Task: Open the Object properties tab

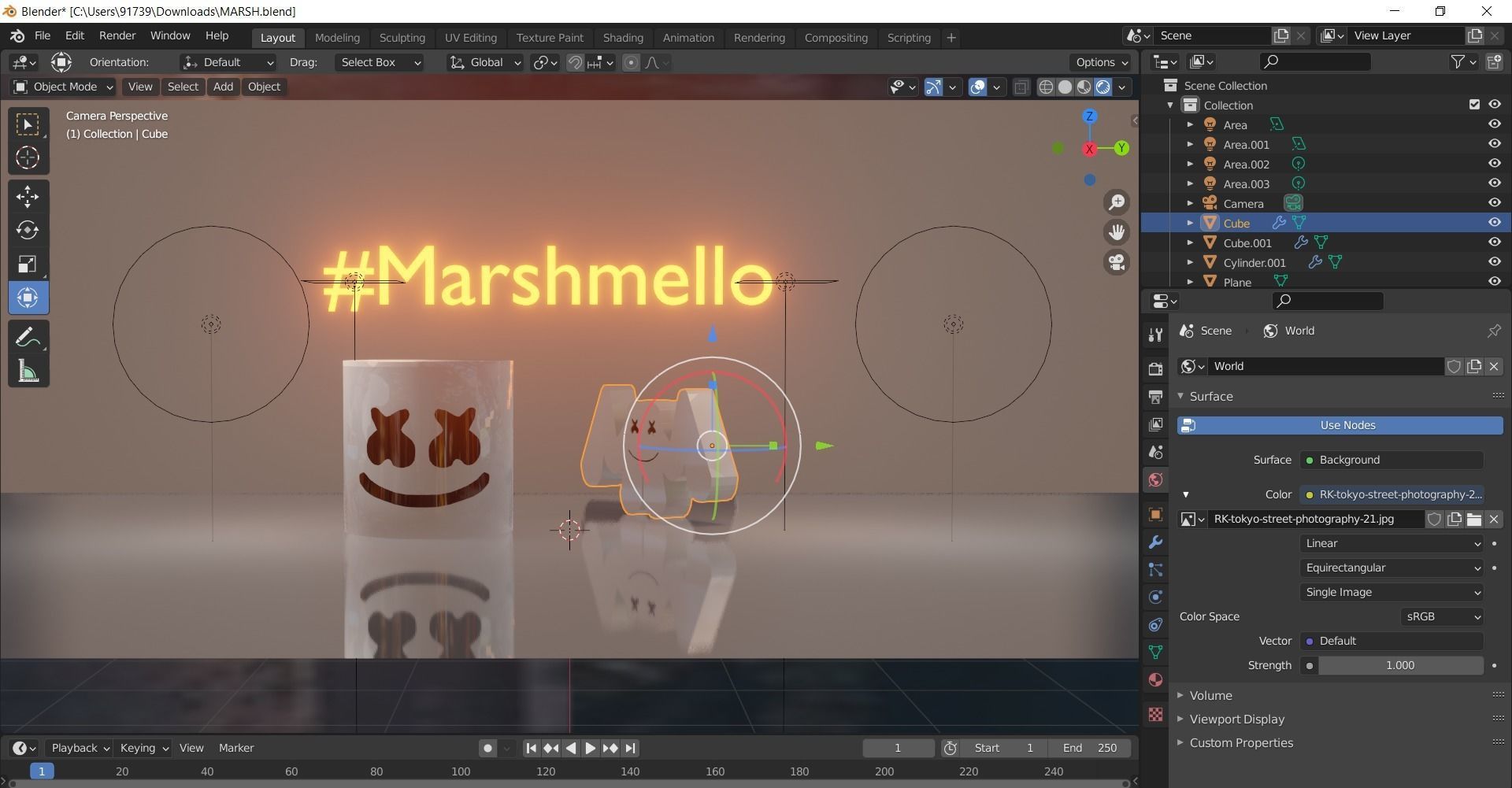Action: click(1155, 514)
